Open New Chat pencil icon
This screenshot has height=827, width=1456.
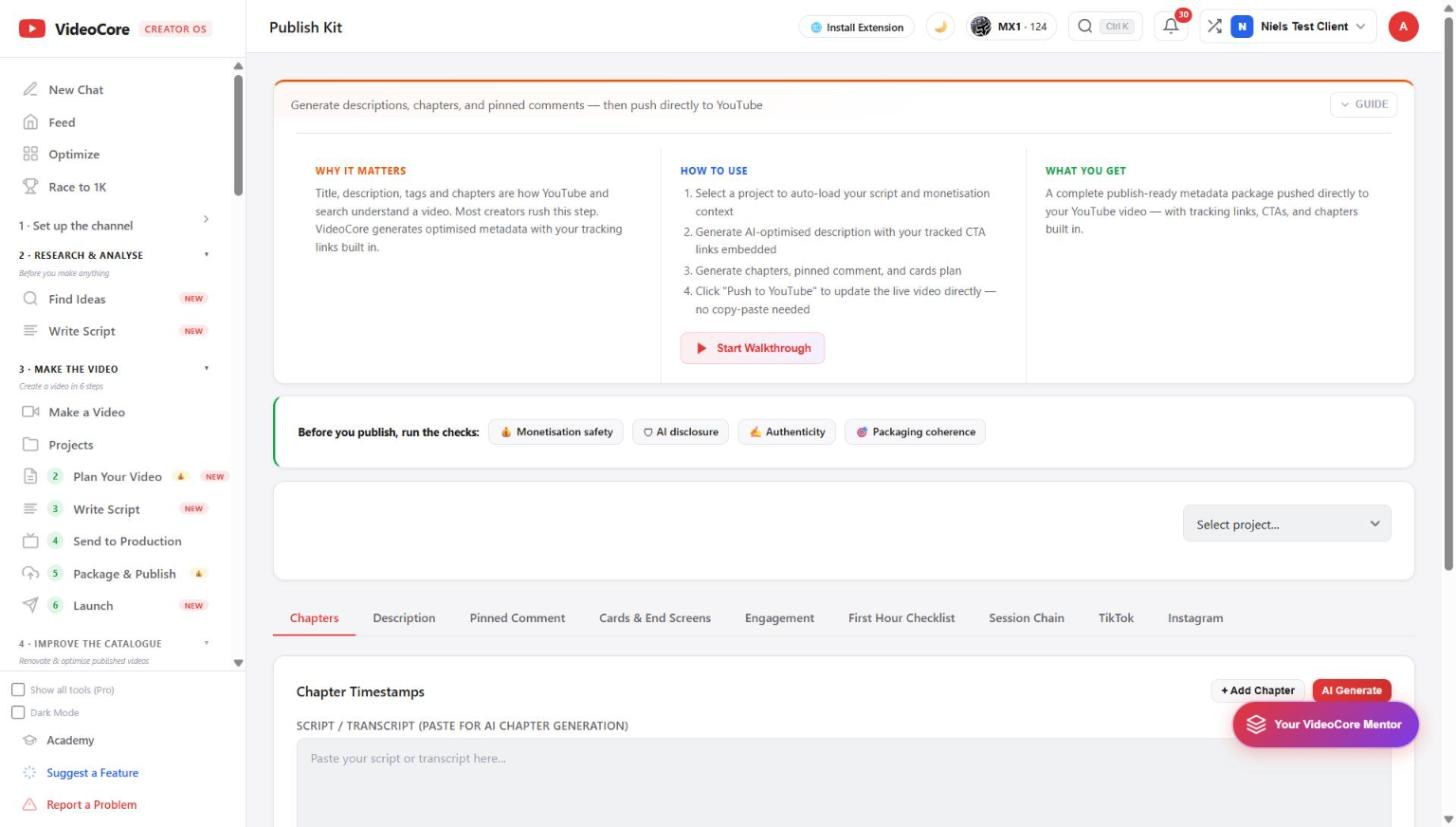[30, 89]
